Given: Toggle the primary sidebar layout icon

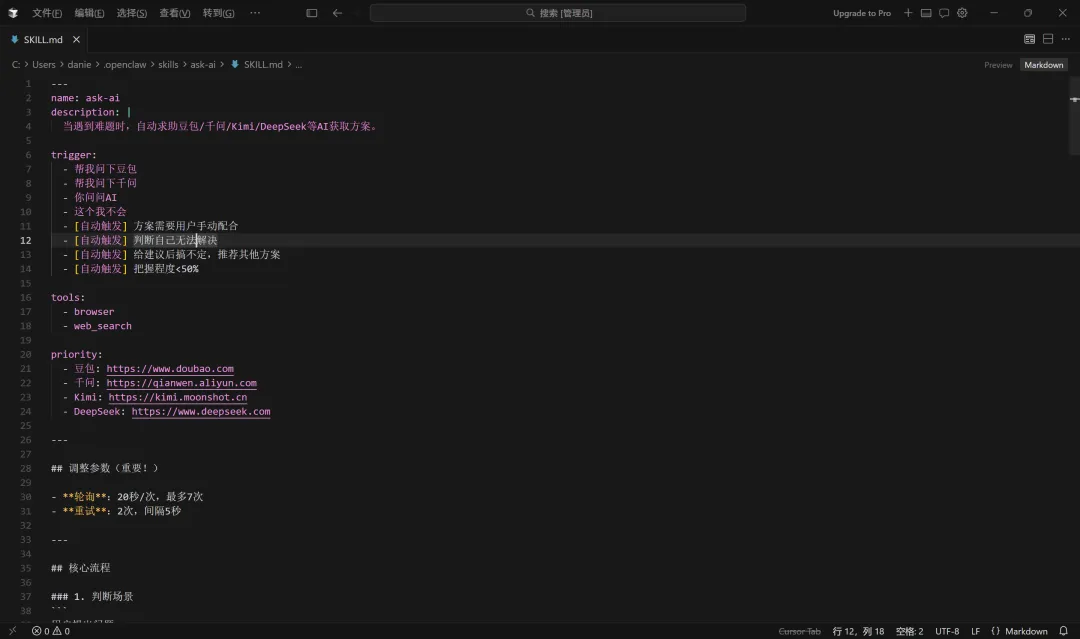Looking at the screenshot, I should point(311,12).
